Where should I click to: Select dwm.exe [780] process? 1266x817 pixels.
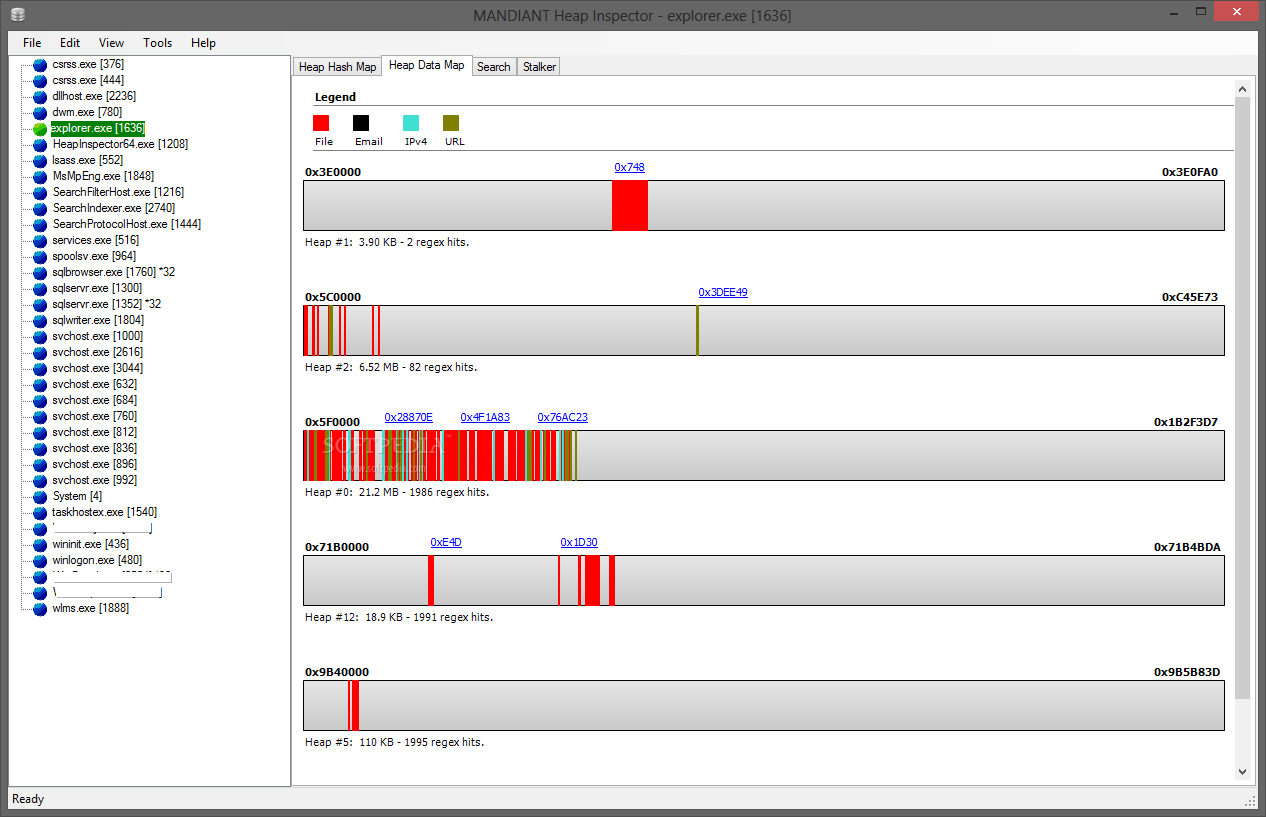tap(87, 112)
